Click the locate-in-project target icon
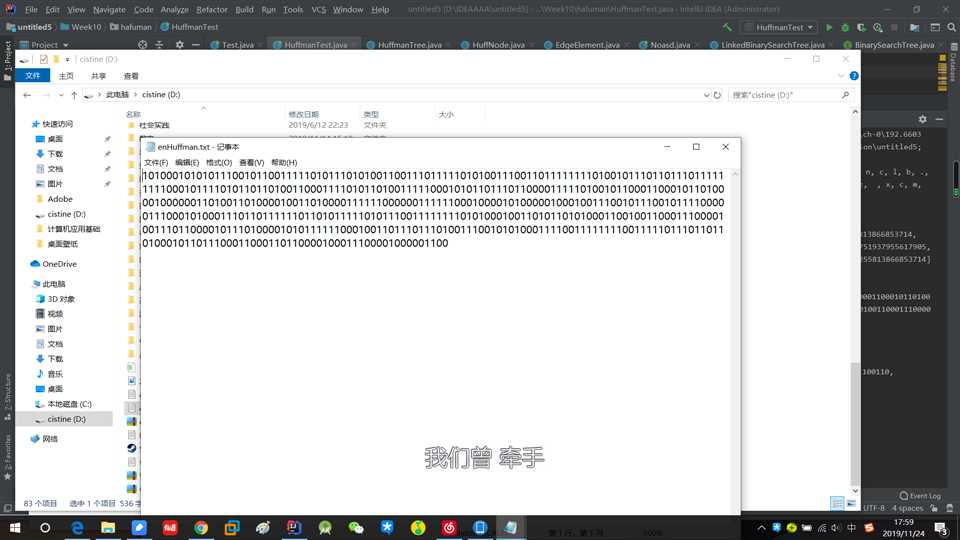960x540 pixels. pos(143,45)
